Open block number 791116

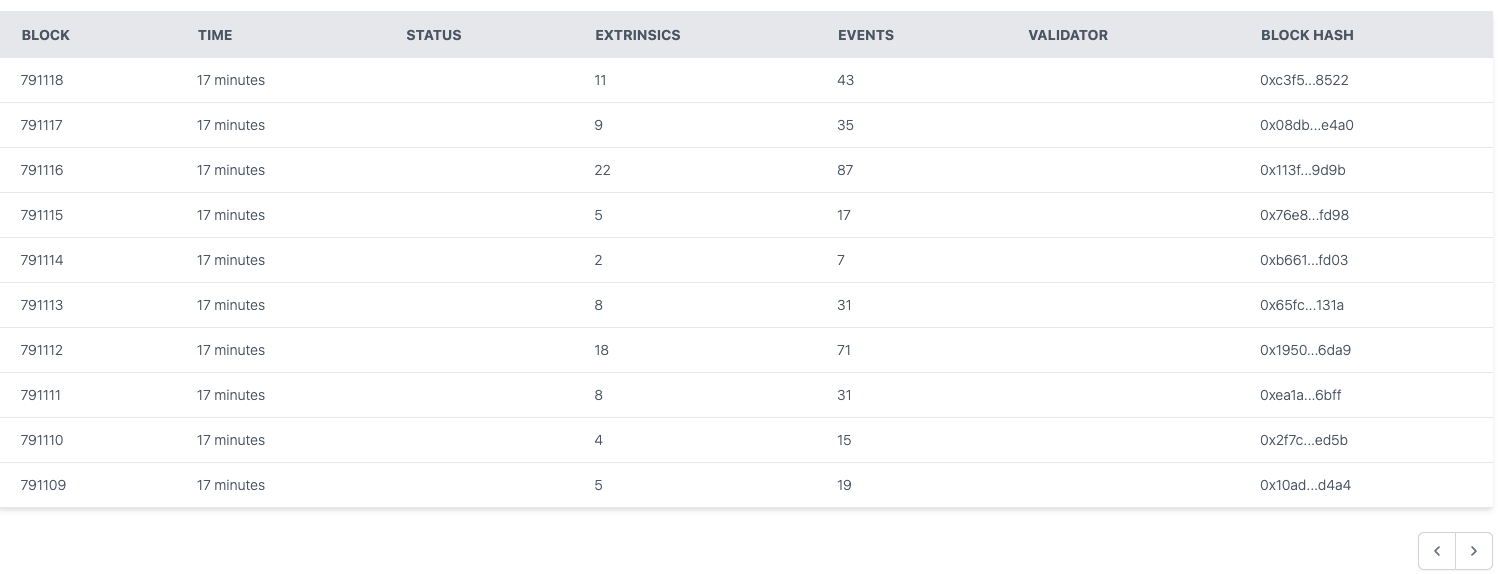click(x=42, y=170)
